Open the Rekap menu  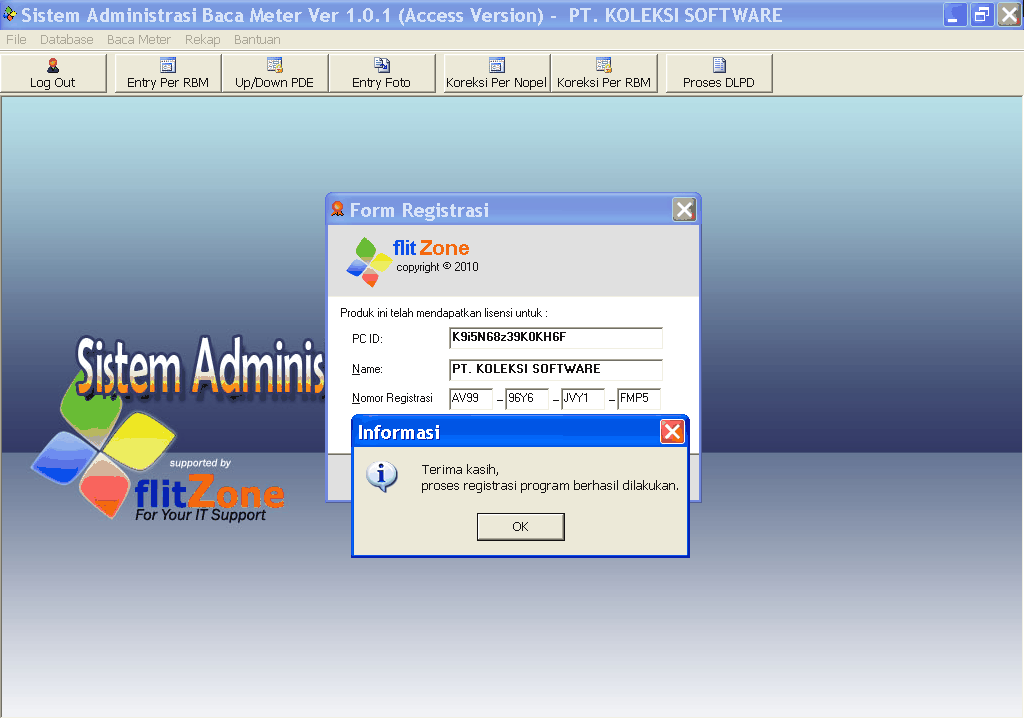point(202,39)
